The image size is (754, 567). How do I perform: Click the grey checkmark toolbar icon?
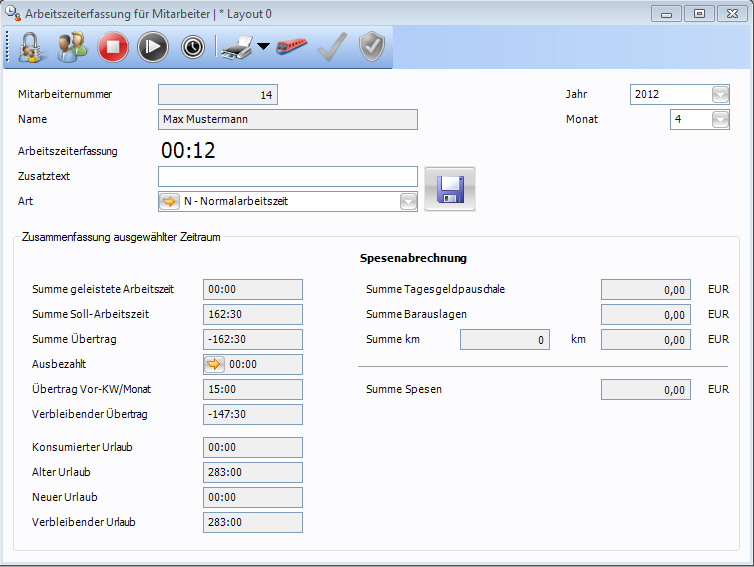click(x=331, y=47)
